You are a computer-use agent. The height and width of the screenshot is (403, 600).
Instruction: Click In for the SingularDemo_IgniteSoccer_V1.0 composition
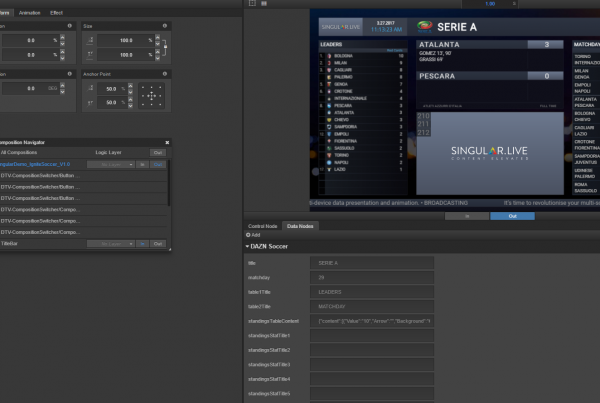point(143,165)
